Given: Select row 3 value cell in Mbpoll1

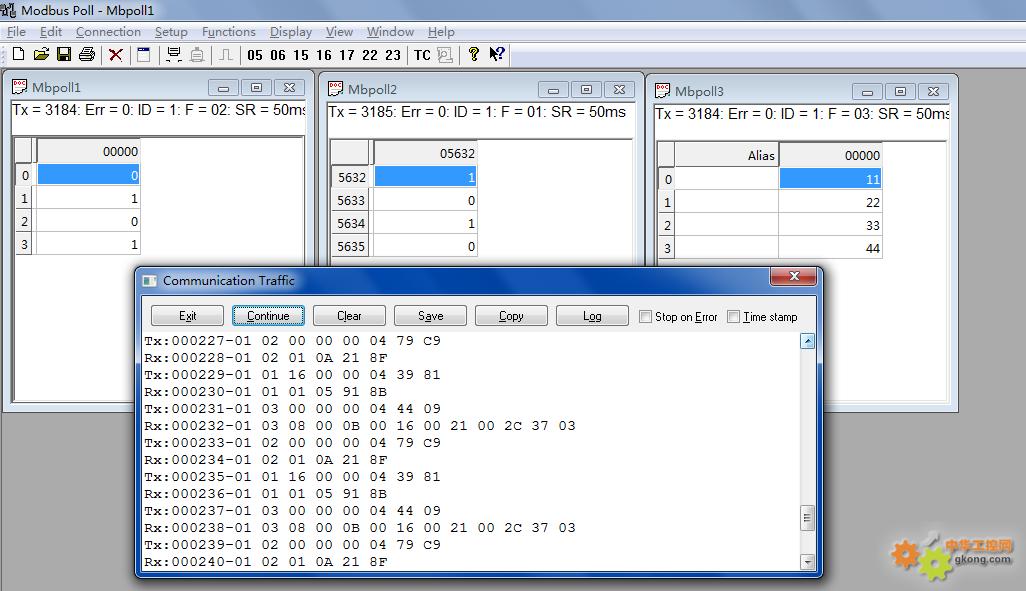Looking at the screenshot, I should pos(88,244).
